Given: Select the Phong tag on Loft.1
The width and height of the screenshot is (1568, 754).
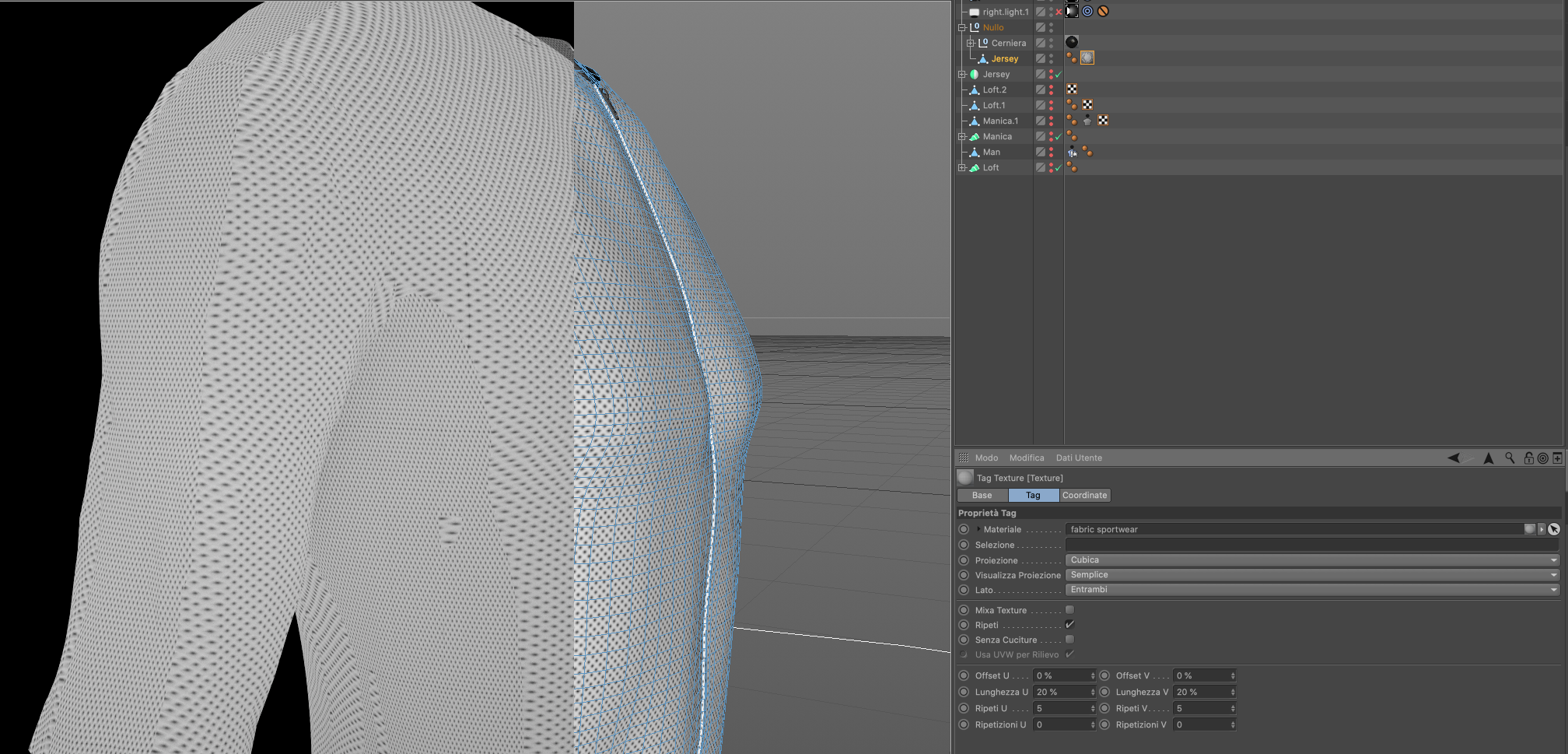Looking at the screenshot, I should 1072,104.
